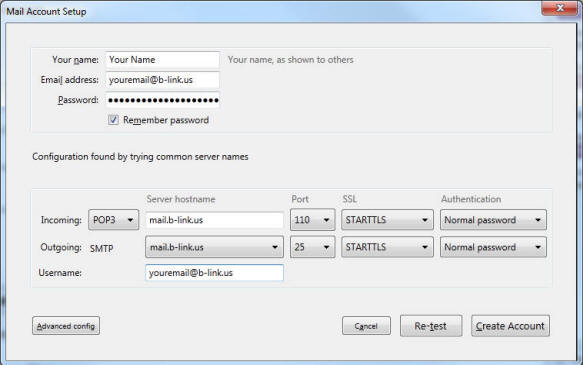583x365 pixels.
Task: Expand the outgoing server hostname dropdown
Action: click(214, 247)
